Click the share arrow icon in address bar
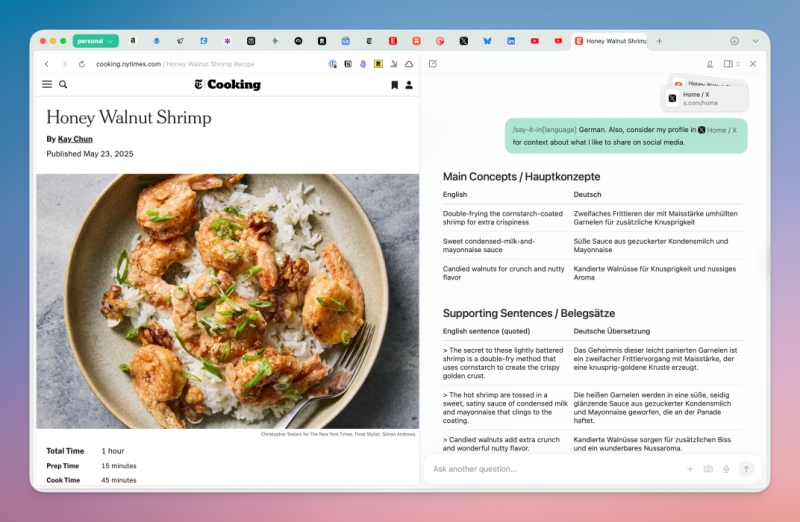This screenshot has height=522, width=800. pyautogui.click(x=394, y=64)
